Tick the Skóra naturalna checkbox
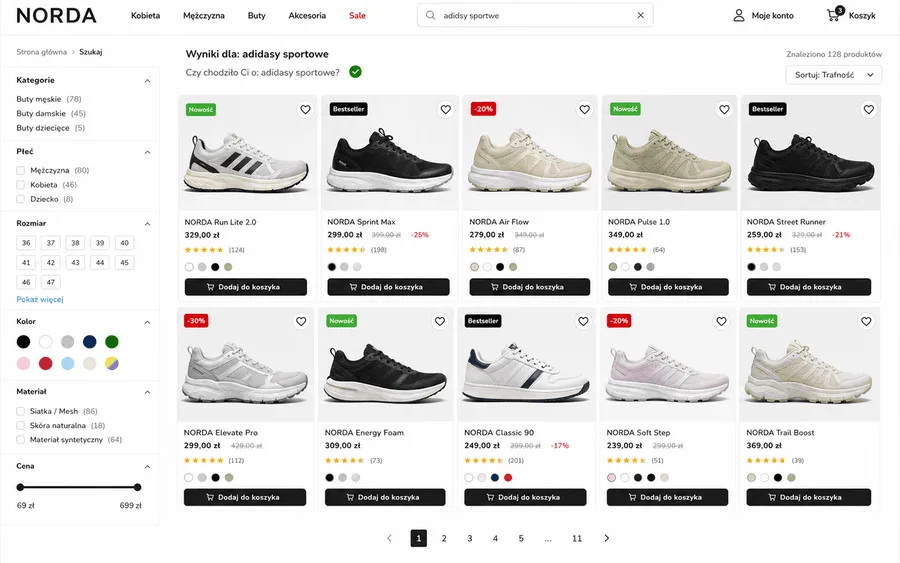The image size is (900, 563). tap(21, 425)
